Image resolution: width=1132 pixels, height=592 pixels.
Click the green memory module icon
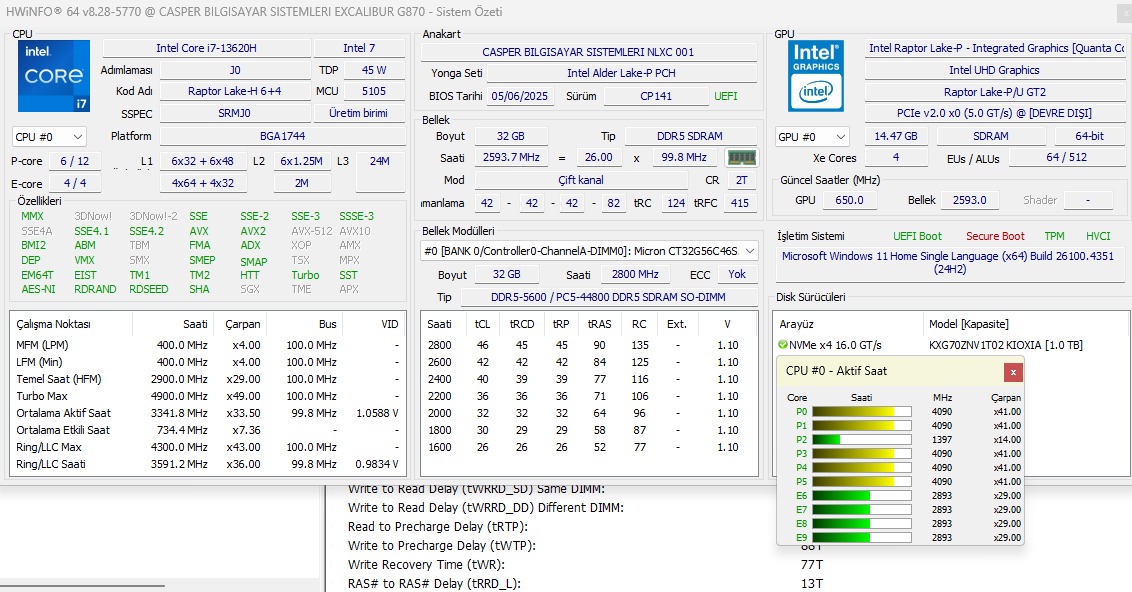pos(741,157)
